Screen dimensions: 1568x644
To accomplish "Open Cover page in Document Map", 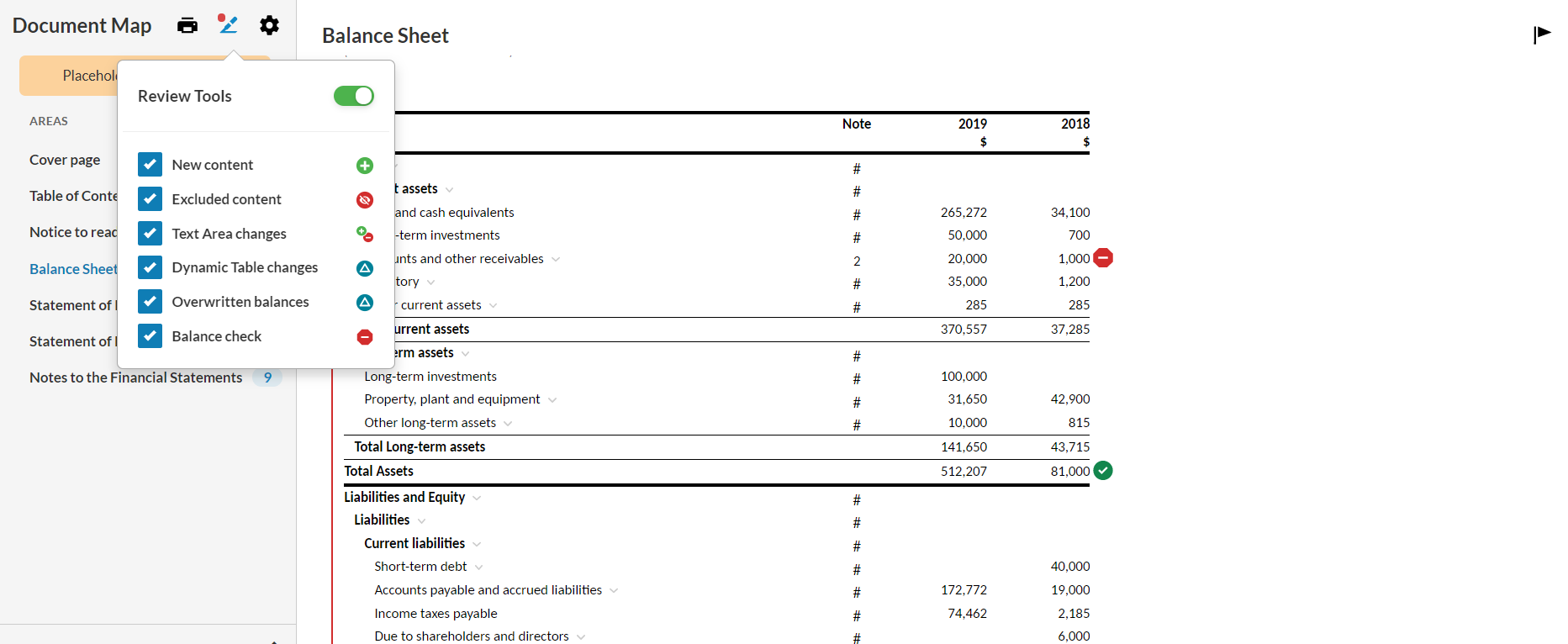I will 65,160.
